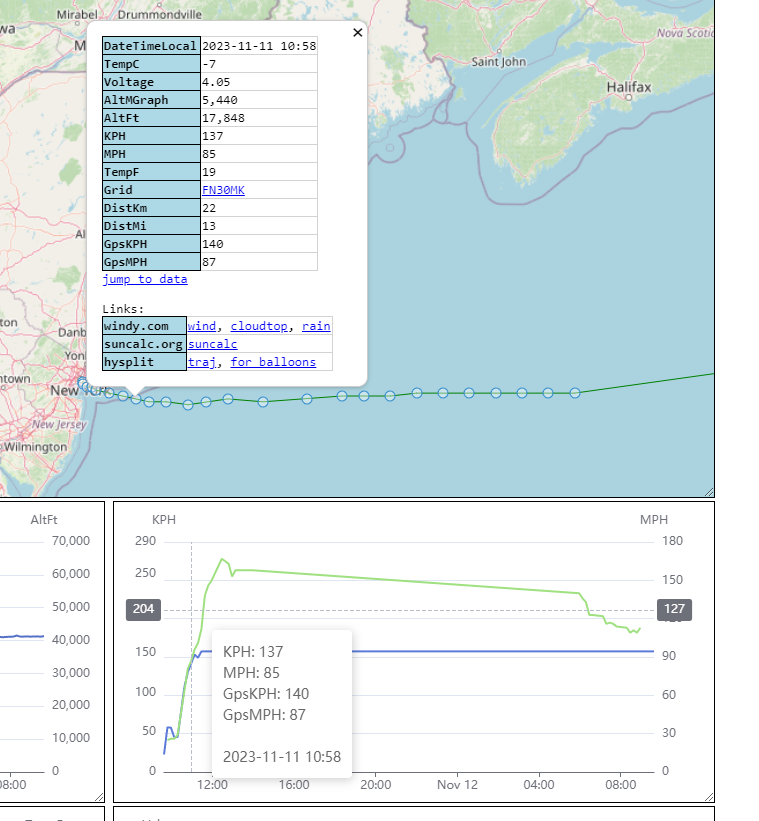Click the 127 MPH axis value badge
The height and width of the screenshot is (821, 759).
pyautogui.click(x=674, y=610)
